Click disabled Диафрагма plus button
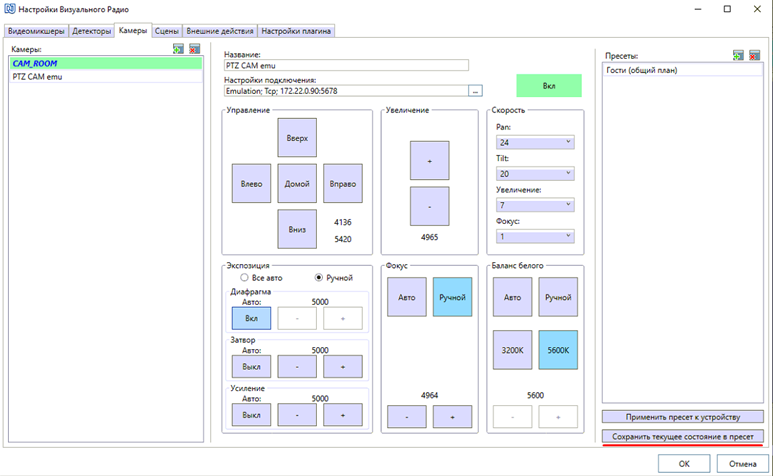The image size is (773, 476). click(343, 318)
